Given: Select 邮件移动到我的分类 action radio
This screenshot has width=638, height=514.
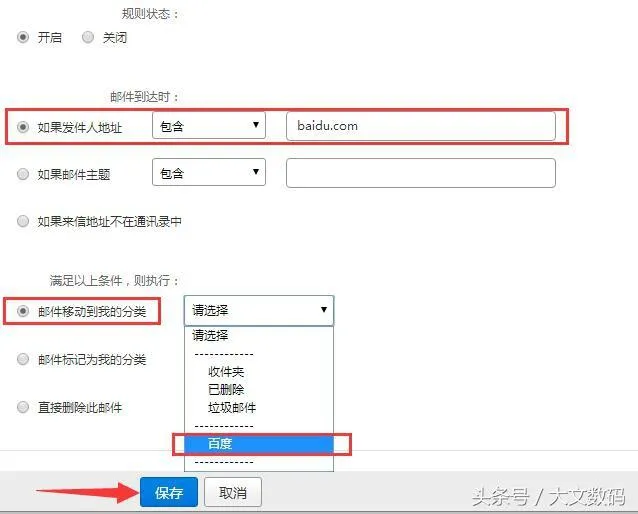Looking at the screenshot, I should (x=23, y=311).
